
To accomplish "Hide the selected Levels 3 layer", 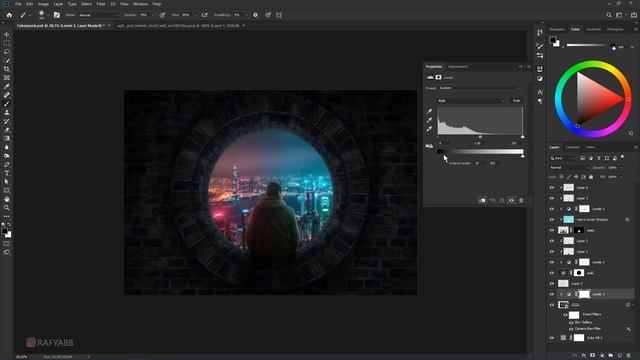I will [552, 294].
